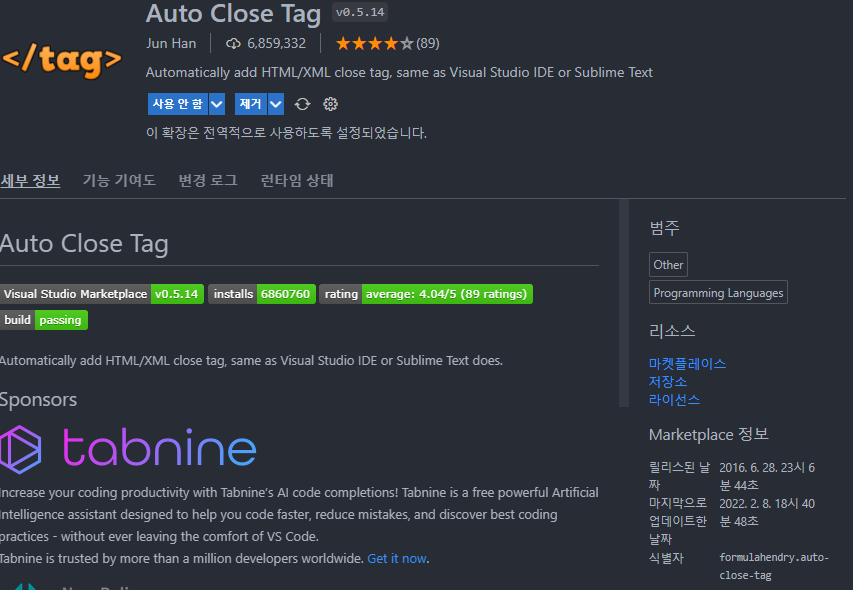
Task: Click the Visual Studio Marketplace v0.5.14 badge
Action: click(102, 294)
